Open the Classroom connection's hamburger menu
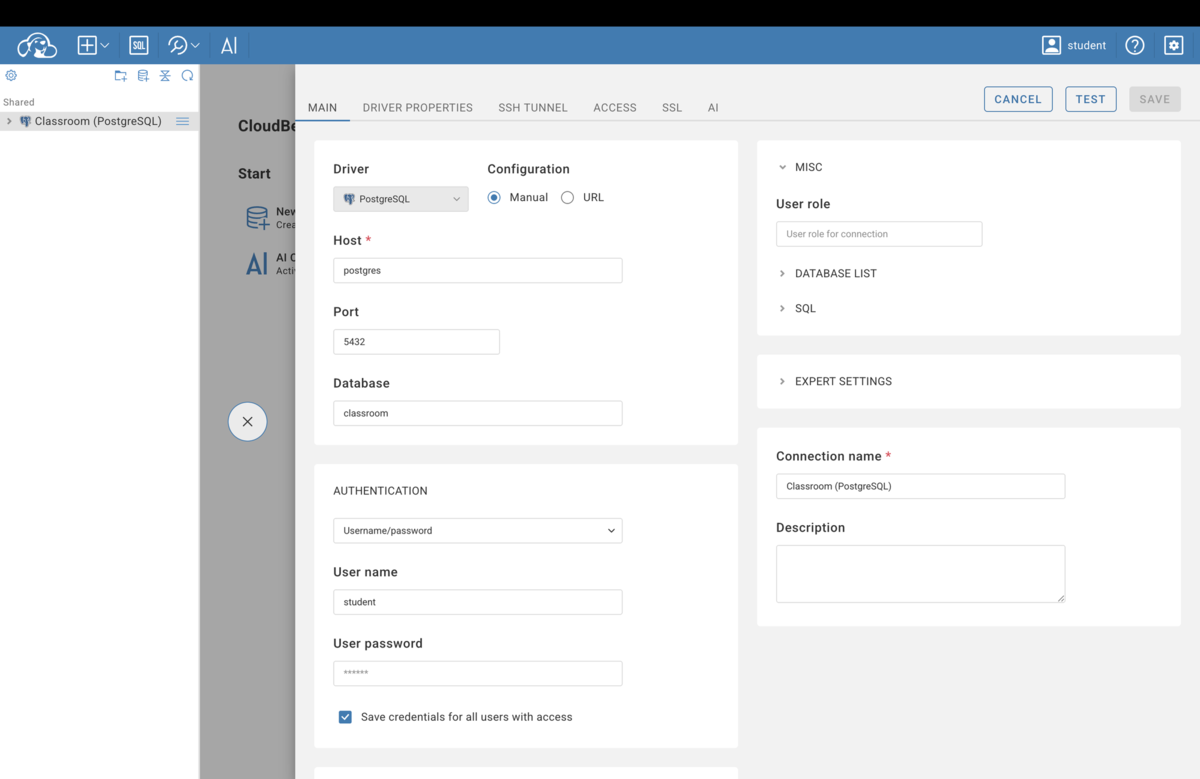1200x779 pixels. pyautogui.click(x=182, y=121)
